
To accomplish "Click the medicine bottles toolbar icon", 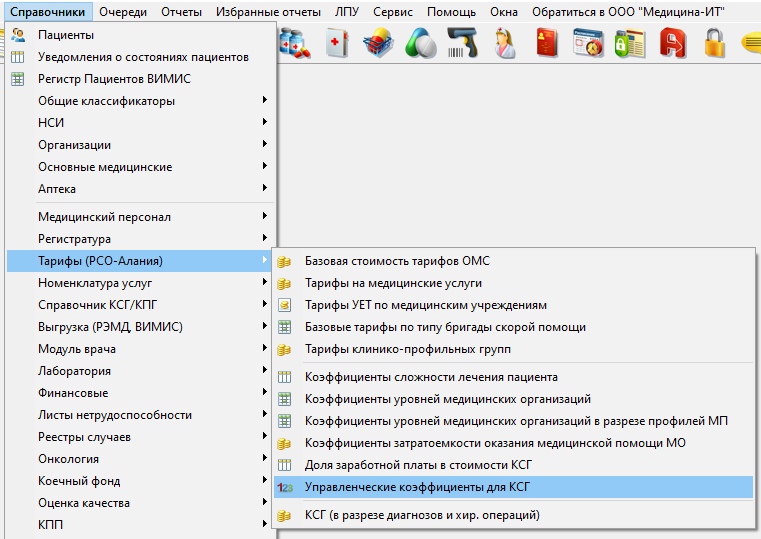I will coord(295,43).
